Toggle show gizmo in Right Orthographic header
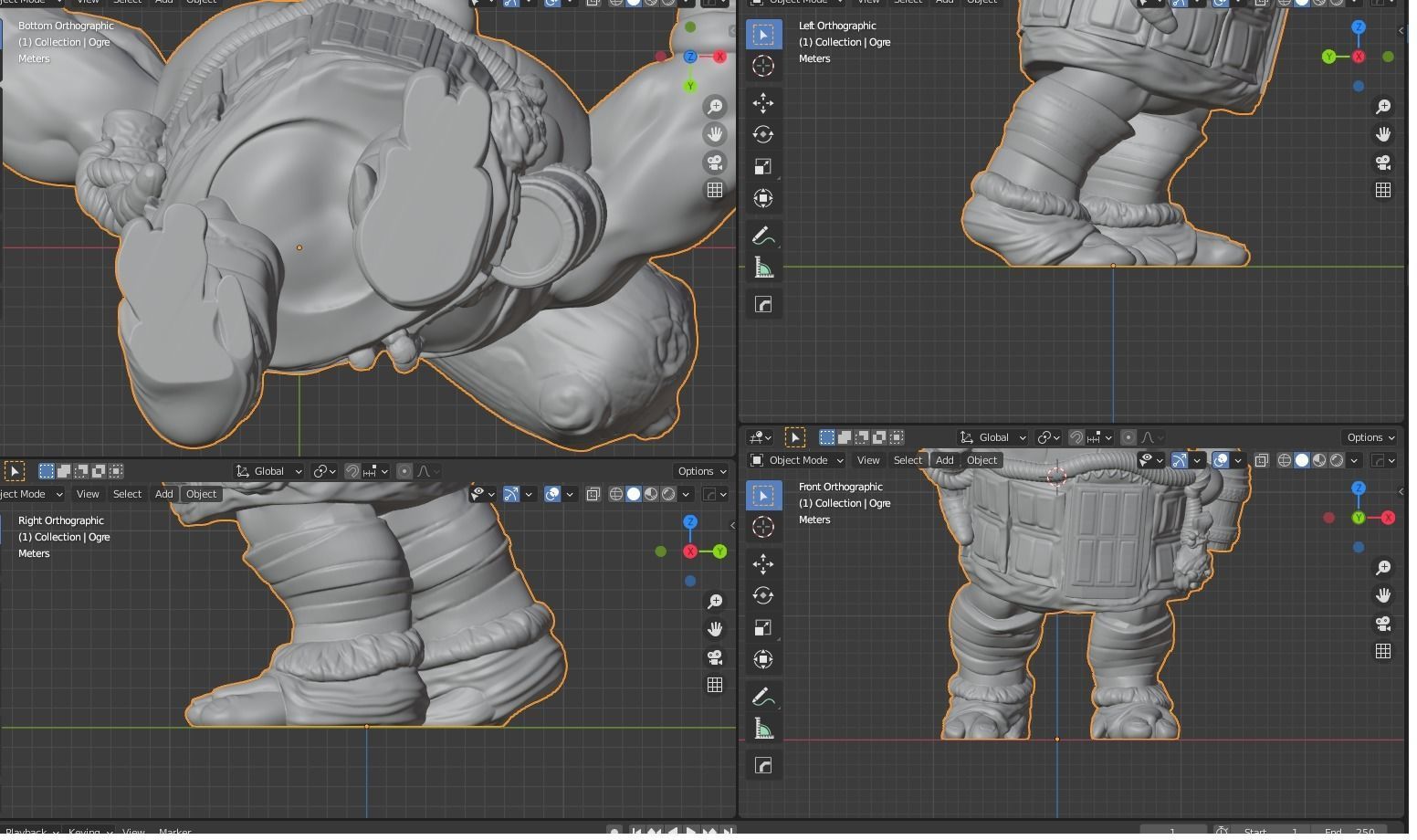Image resolution: width=1417 pixels, height=840 pixels. (x=511, y=495)
